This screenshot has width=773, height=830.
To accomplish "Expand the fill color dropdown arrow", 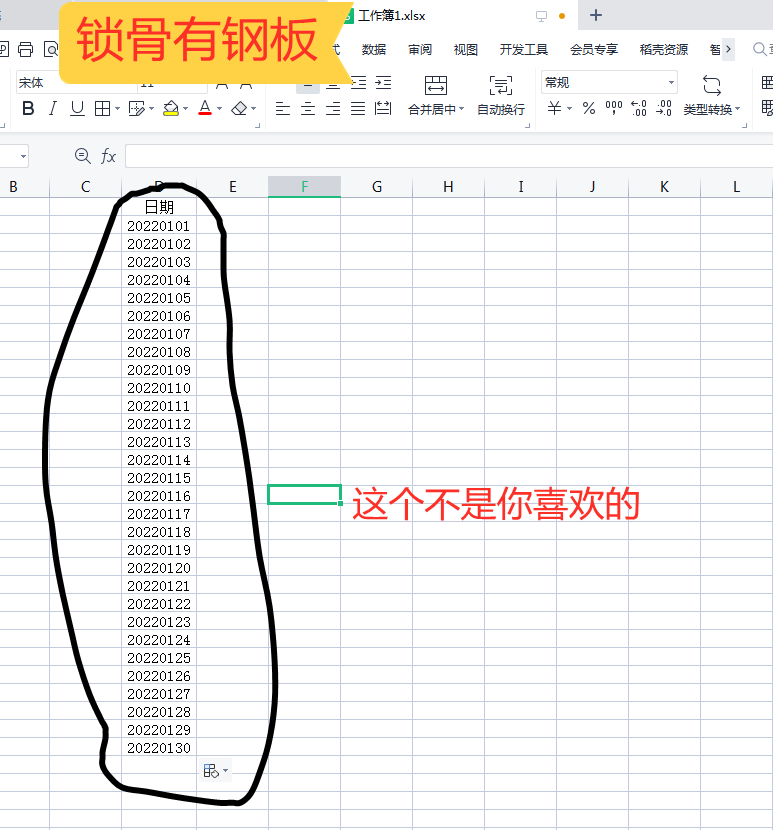I will tap(185, 109).
